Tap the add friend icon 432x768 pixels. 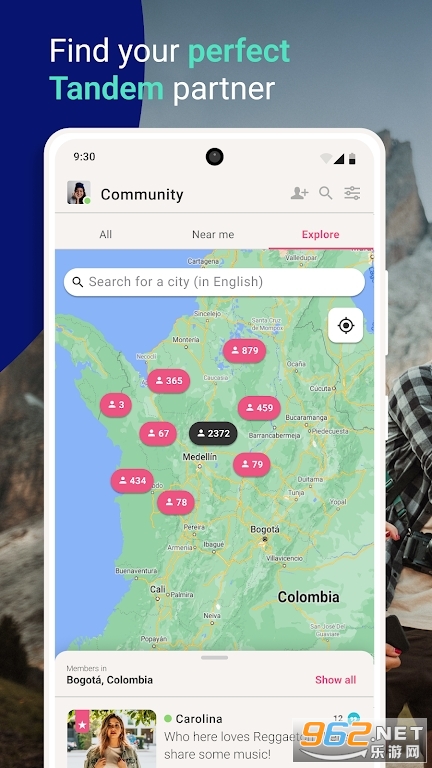[299, 193]
